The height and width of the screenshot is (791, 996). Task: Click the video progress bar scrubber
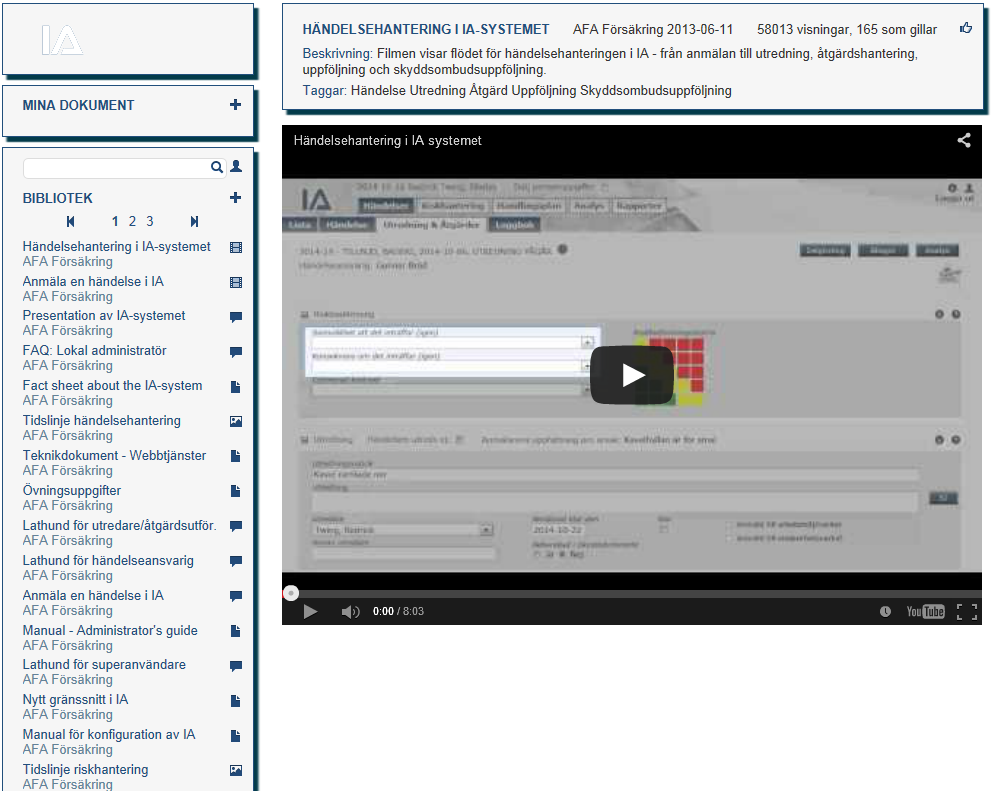tap(291, 593)
